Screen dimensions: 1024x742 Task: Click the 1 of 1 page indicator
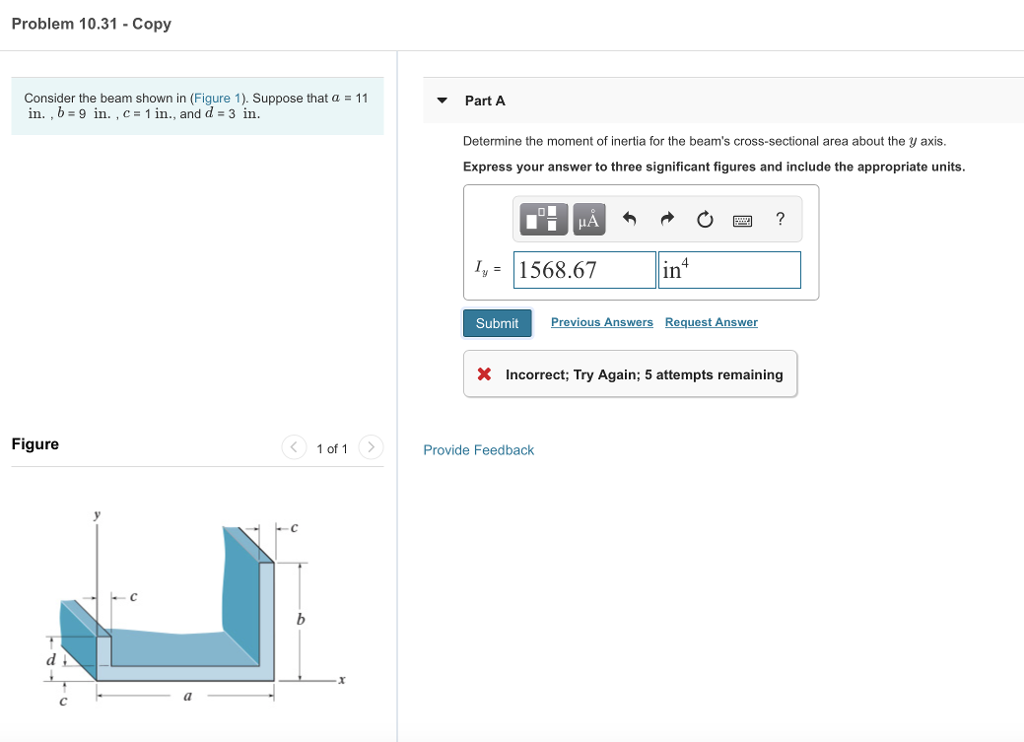332,448
